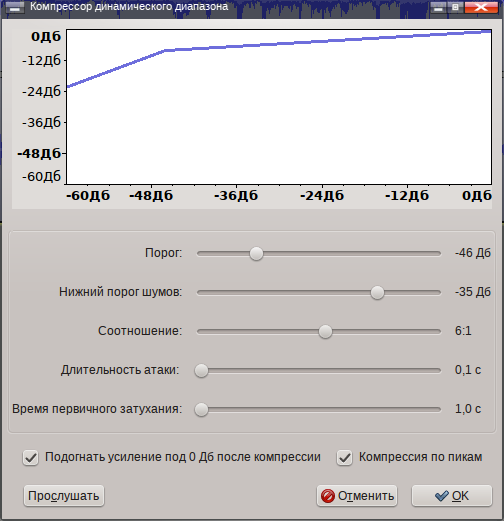Disable the Компрессия по пикам checkbox
The image size is (504, 521).
pos(344,458)
